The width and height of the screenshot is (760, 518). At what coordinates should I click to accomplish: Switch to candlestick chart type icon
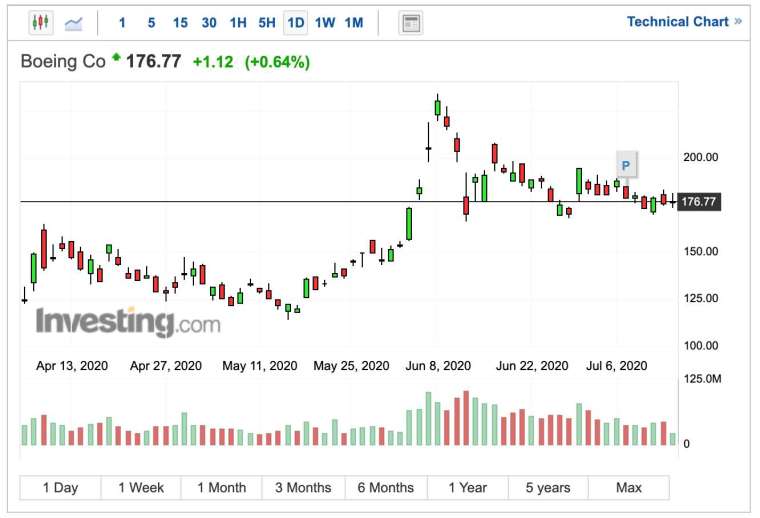pyautogui.click(x=41, y=22)
